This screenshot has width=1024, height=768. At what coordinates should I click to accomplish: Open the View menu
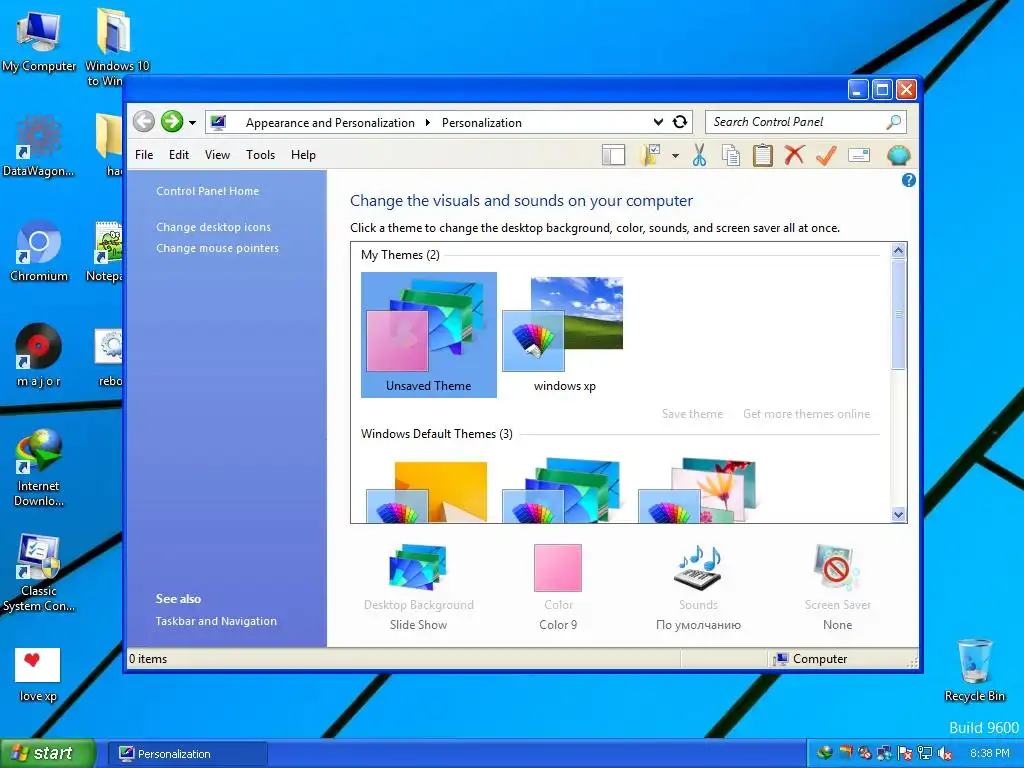pos(217,155)
